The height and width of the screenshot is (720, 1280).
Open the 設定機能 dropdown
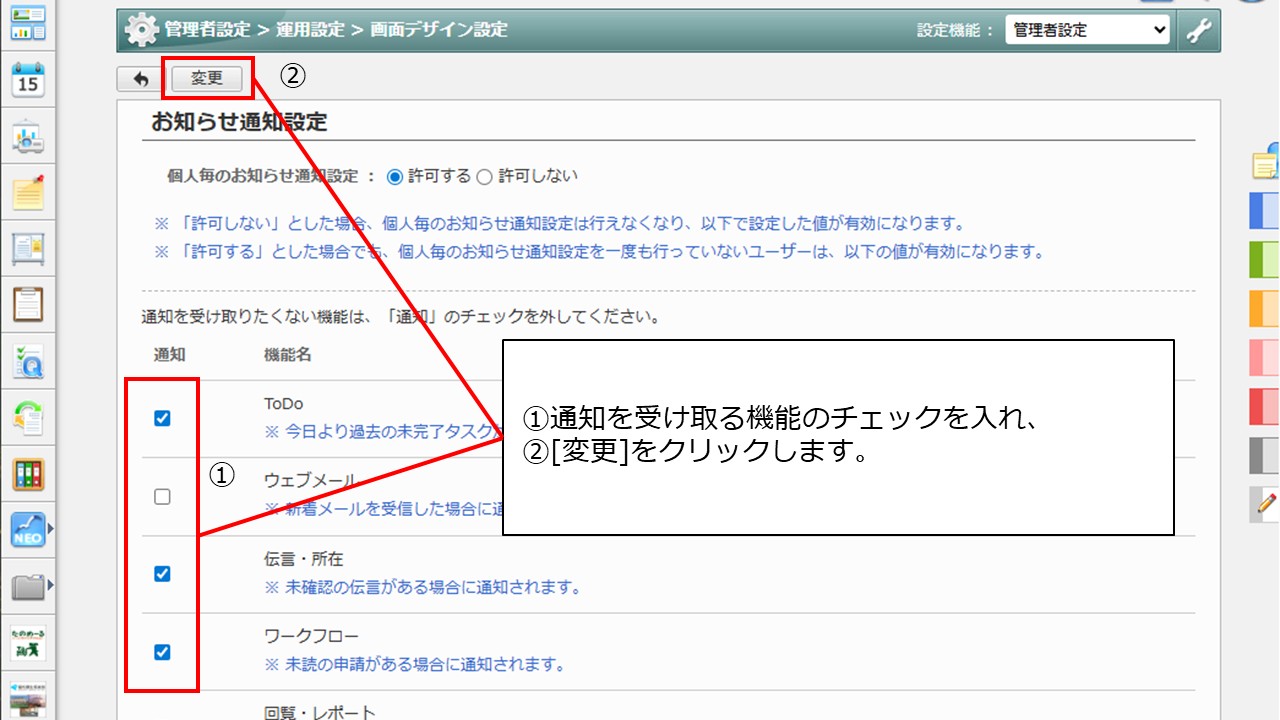click(1087, 30)
